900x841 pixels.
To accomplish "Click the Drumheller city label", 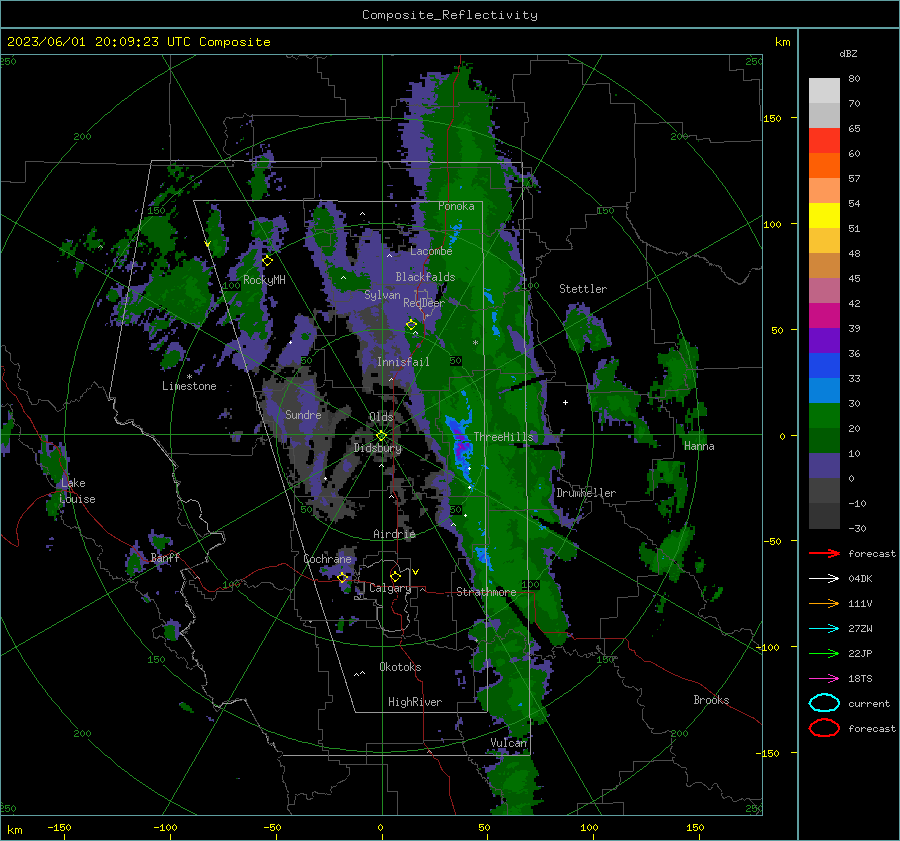I will coord(586,493).
